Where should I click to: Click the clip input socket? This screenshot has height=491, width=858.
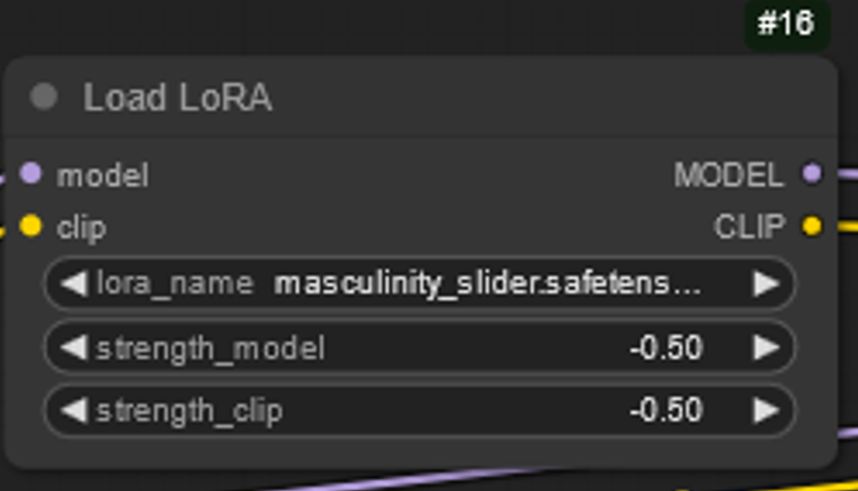31,227
